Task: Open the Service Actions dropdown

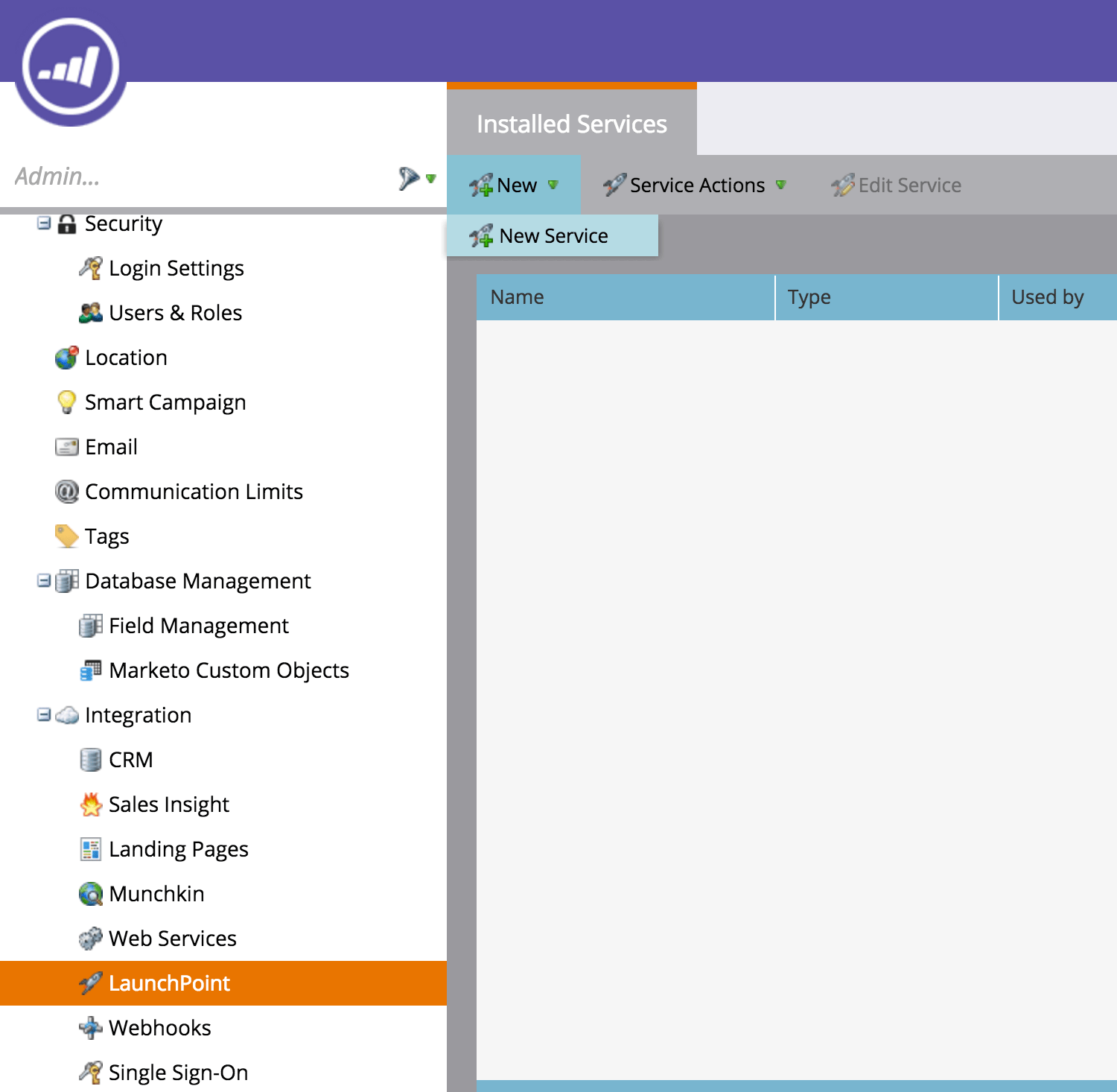Action: pyautogui.click(x=694, y=185)
